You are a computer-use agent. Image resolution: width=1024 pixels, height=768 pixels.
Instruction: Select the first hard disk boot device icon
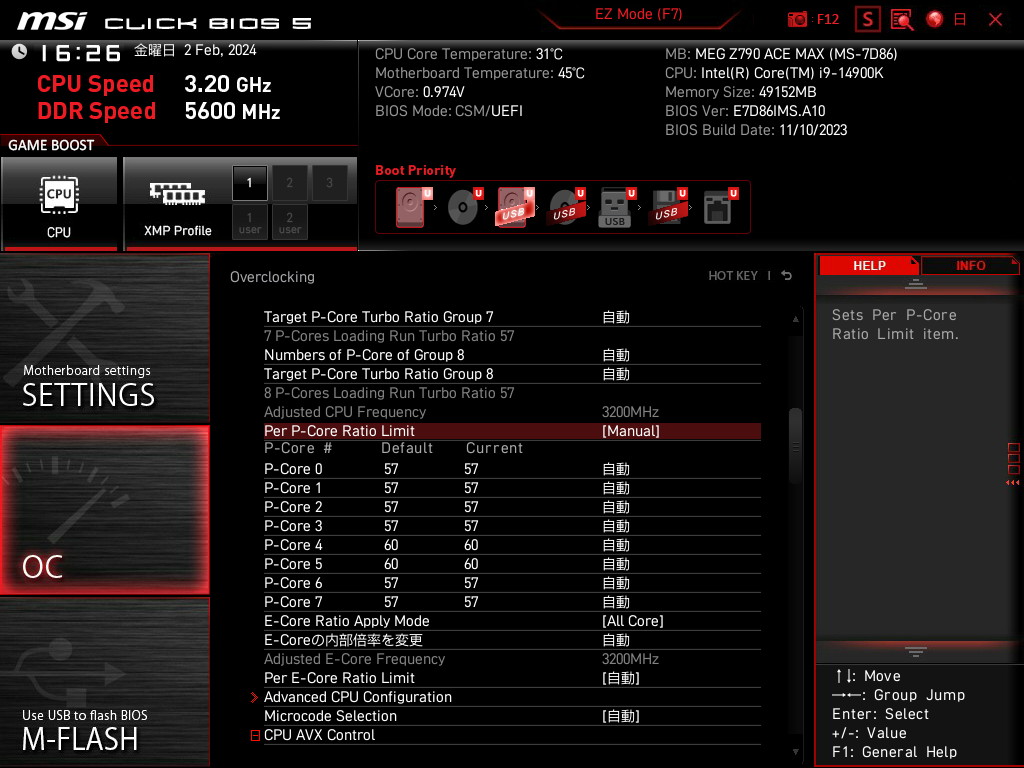point(413,207)
